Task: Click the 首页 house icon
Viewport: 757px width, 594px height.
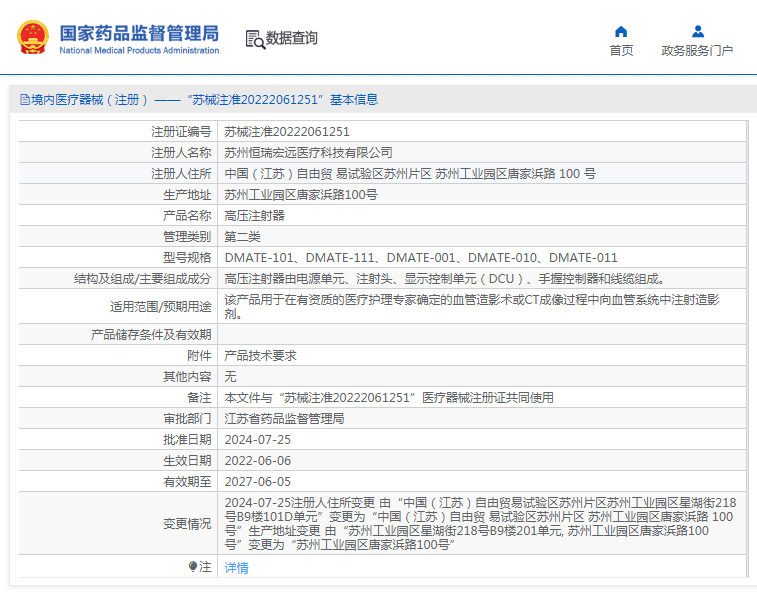Action: 621,31
